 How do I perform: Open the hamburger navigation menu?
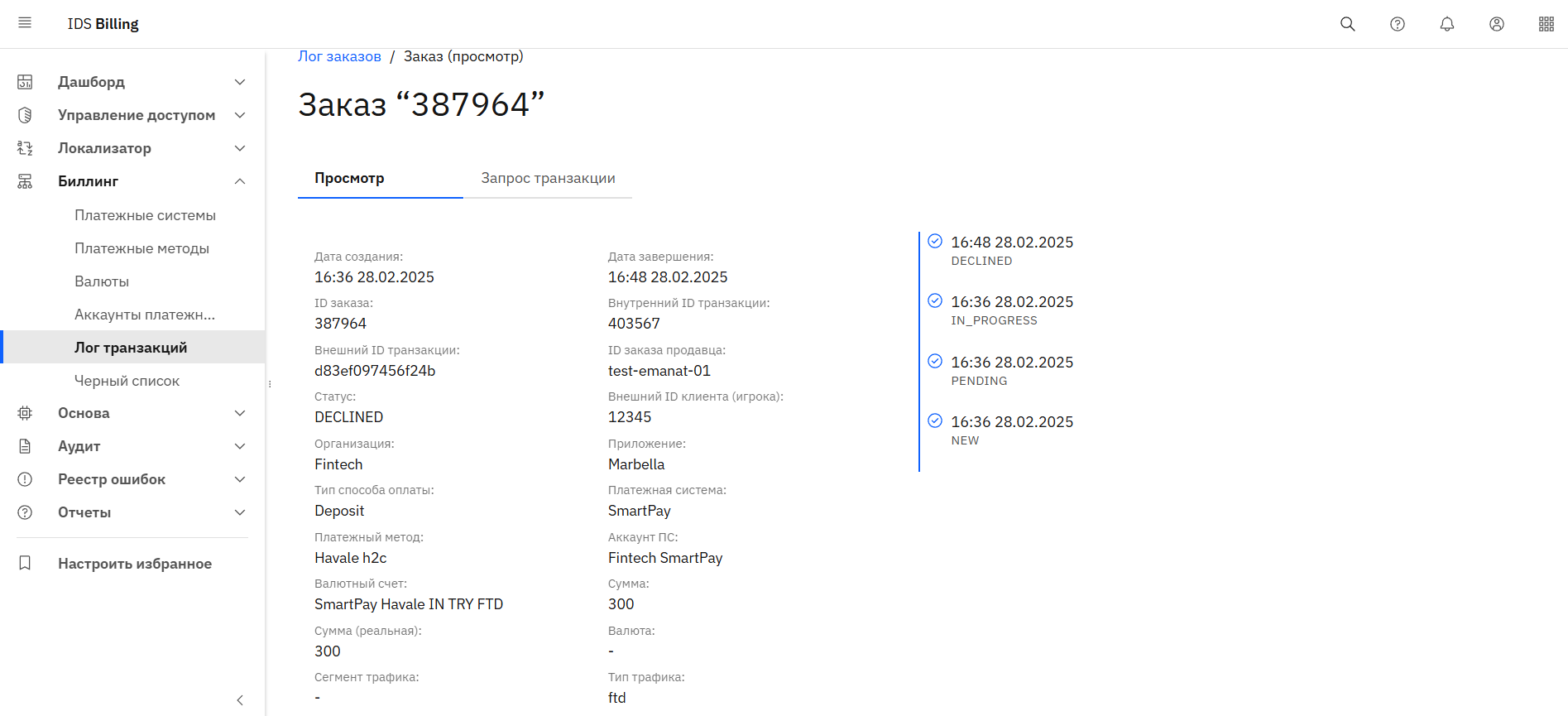25,23
